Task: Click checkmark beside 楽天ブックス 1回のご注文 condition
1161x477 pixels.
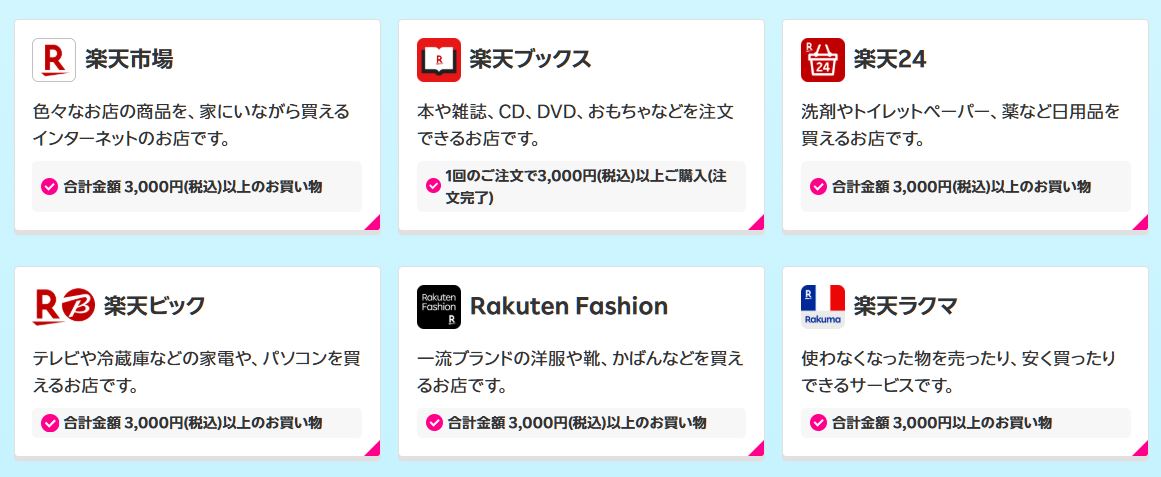Action: coord(434,185)
